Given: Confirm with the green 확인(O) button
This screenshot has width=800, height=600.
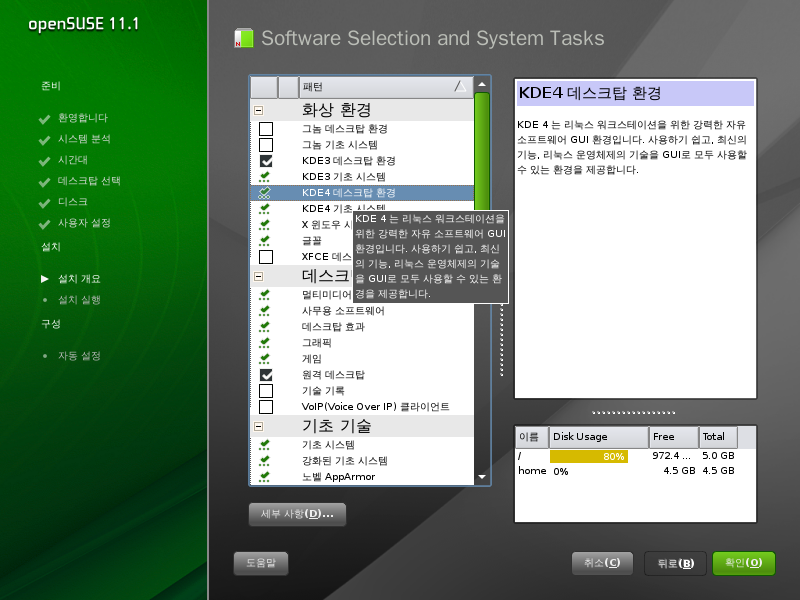Looking at the screenshot, I should [x=743, y=563].
